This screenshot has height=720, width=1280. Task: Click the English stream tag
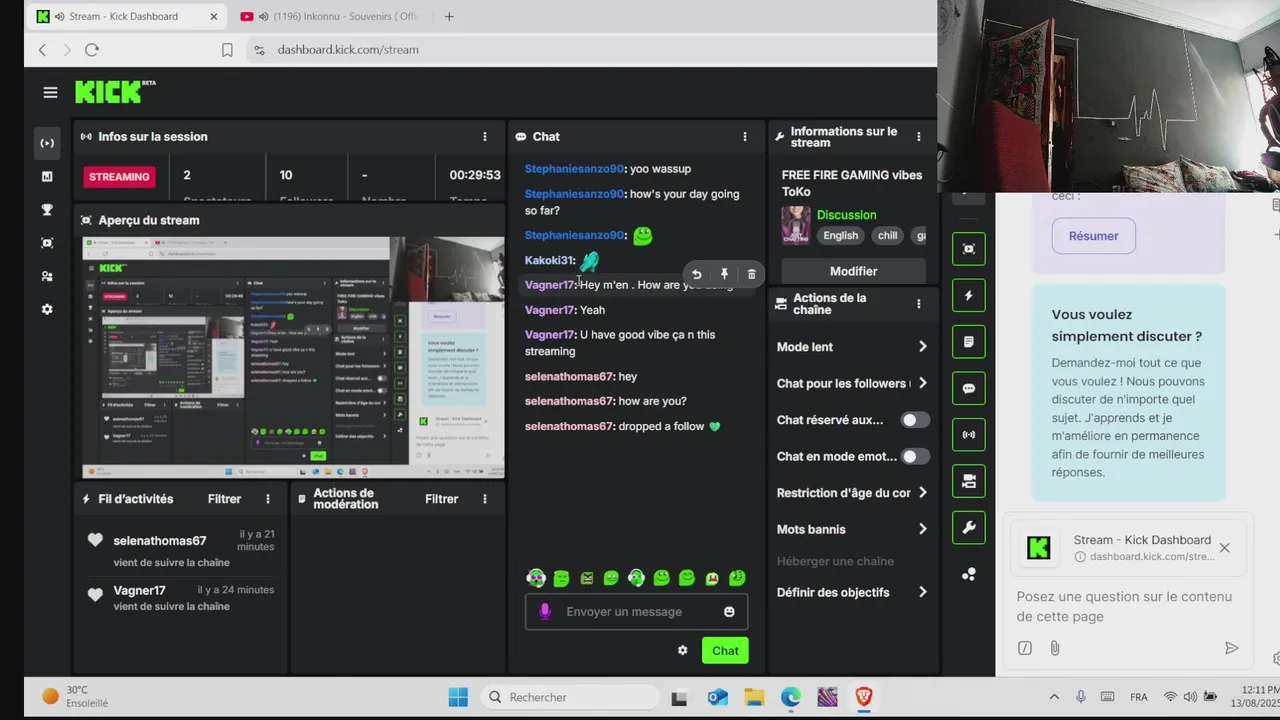point(840,236)
